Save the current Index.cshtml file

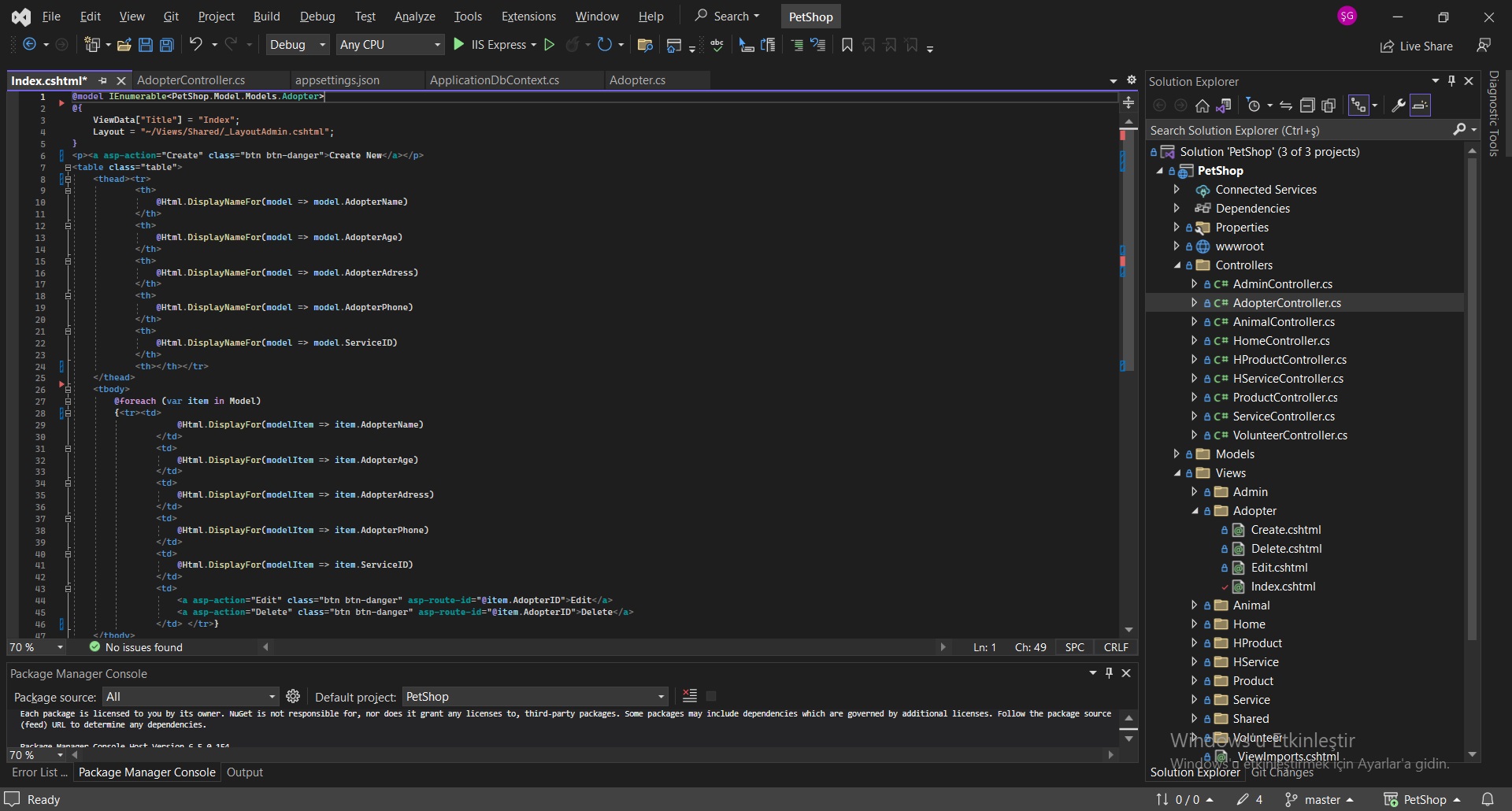(146, 45)
